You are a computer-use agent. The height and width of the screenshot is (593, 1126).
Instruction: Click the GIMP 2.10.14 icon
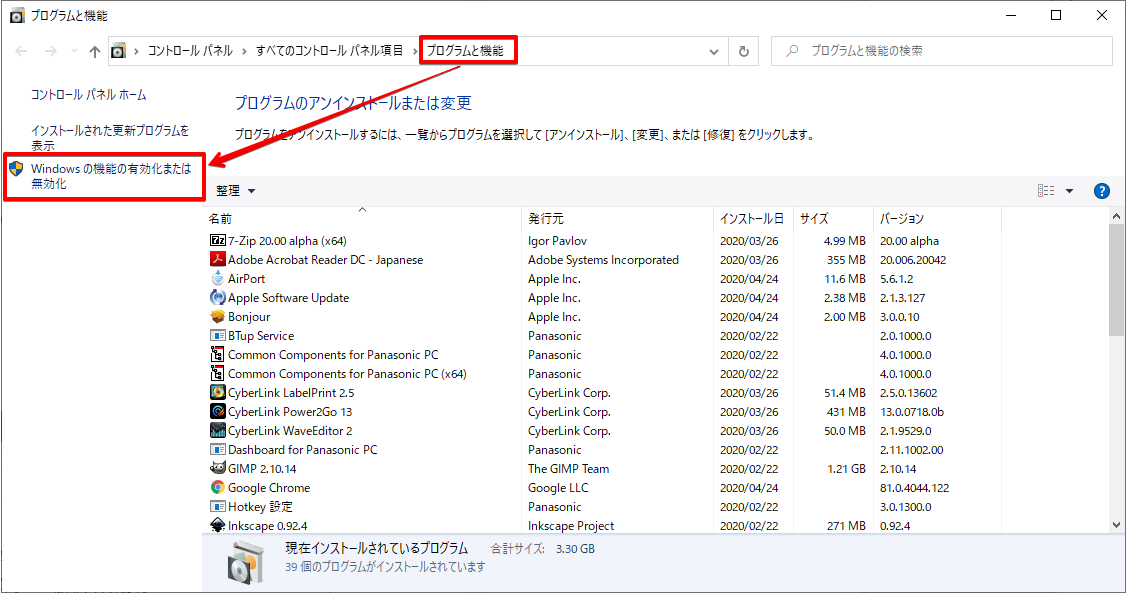point(218,469)
